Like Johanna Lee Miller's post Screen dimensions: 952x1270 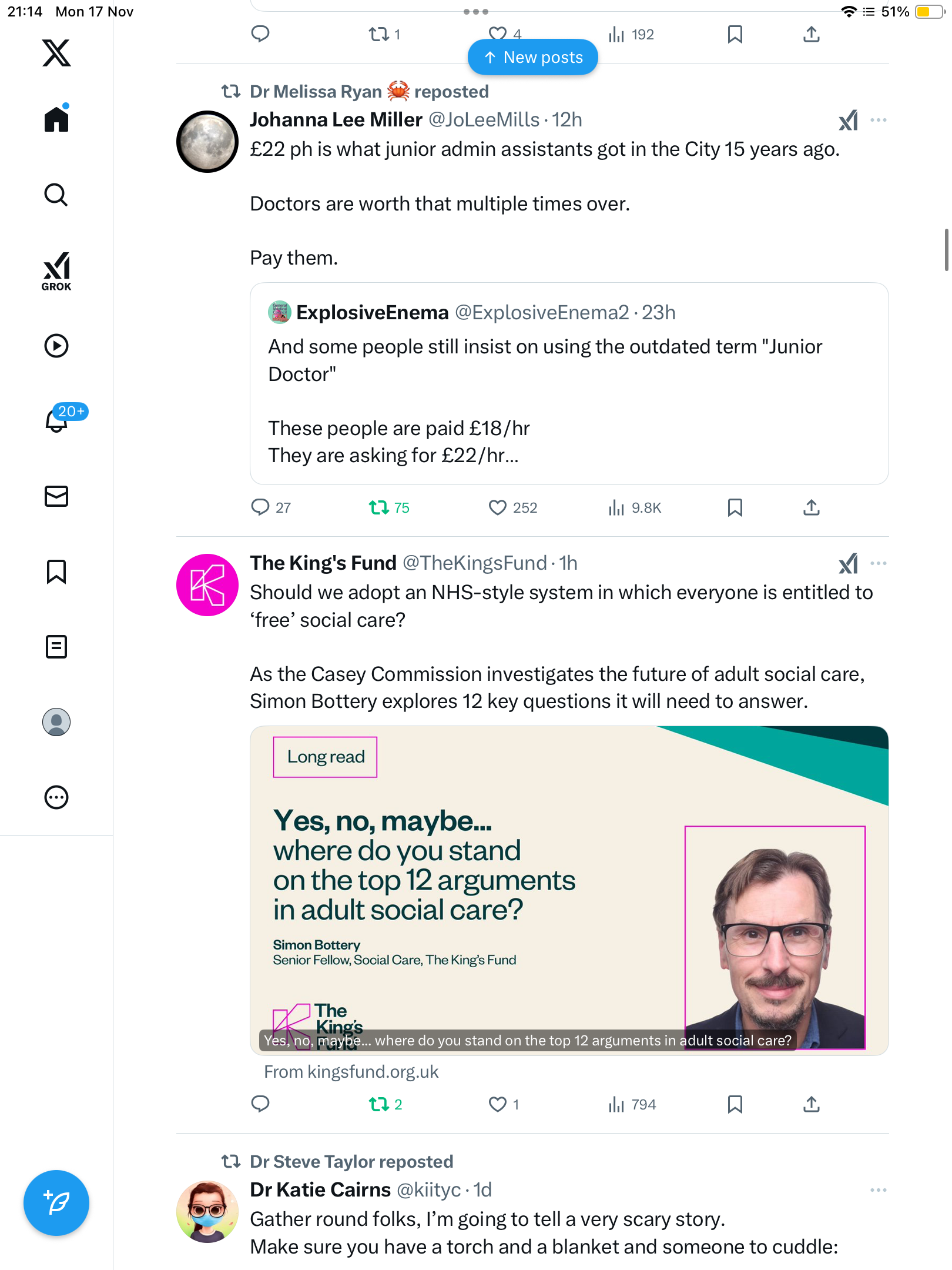click(x=498, y=507)
